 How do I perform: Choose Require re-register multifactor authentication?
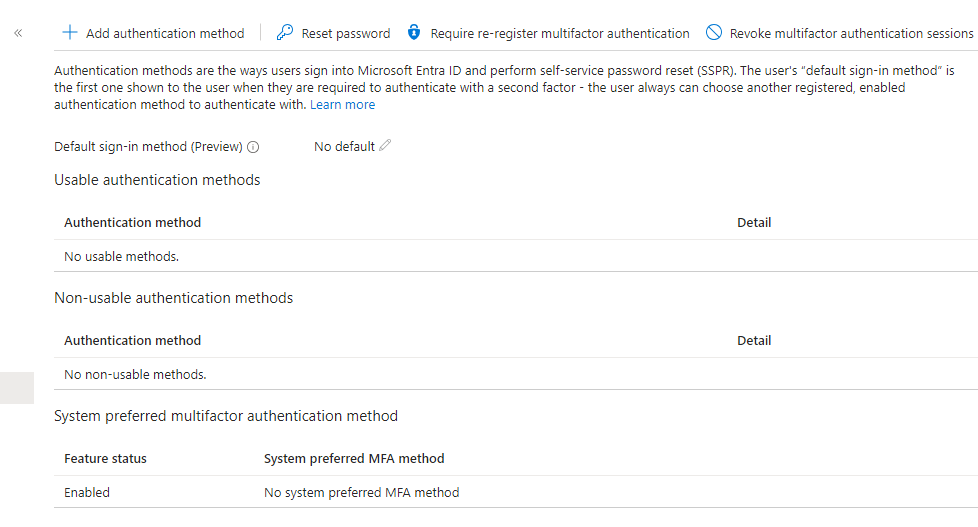coord(559,34)
